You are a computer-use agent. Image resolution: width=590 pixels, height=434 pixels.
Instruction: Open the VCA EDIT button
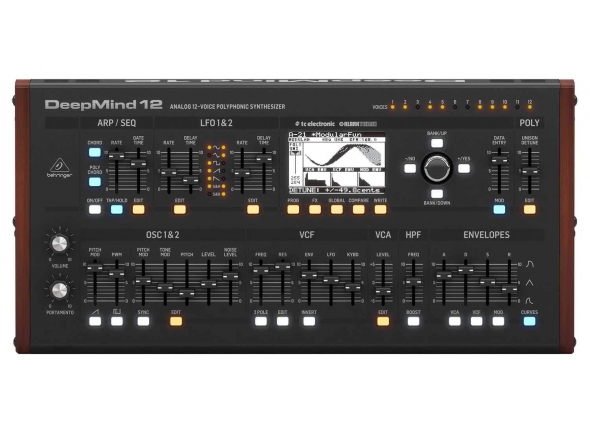click(383, 321)
